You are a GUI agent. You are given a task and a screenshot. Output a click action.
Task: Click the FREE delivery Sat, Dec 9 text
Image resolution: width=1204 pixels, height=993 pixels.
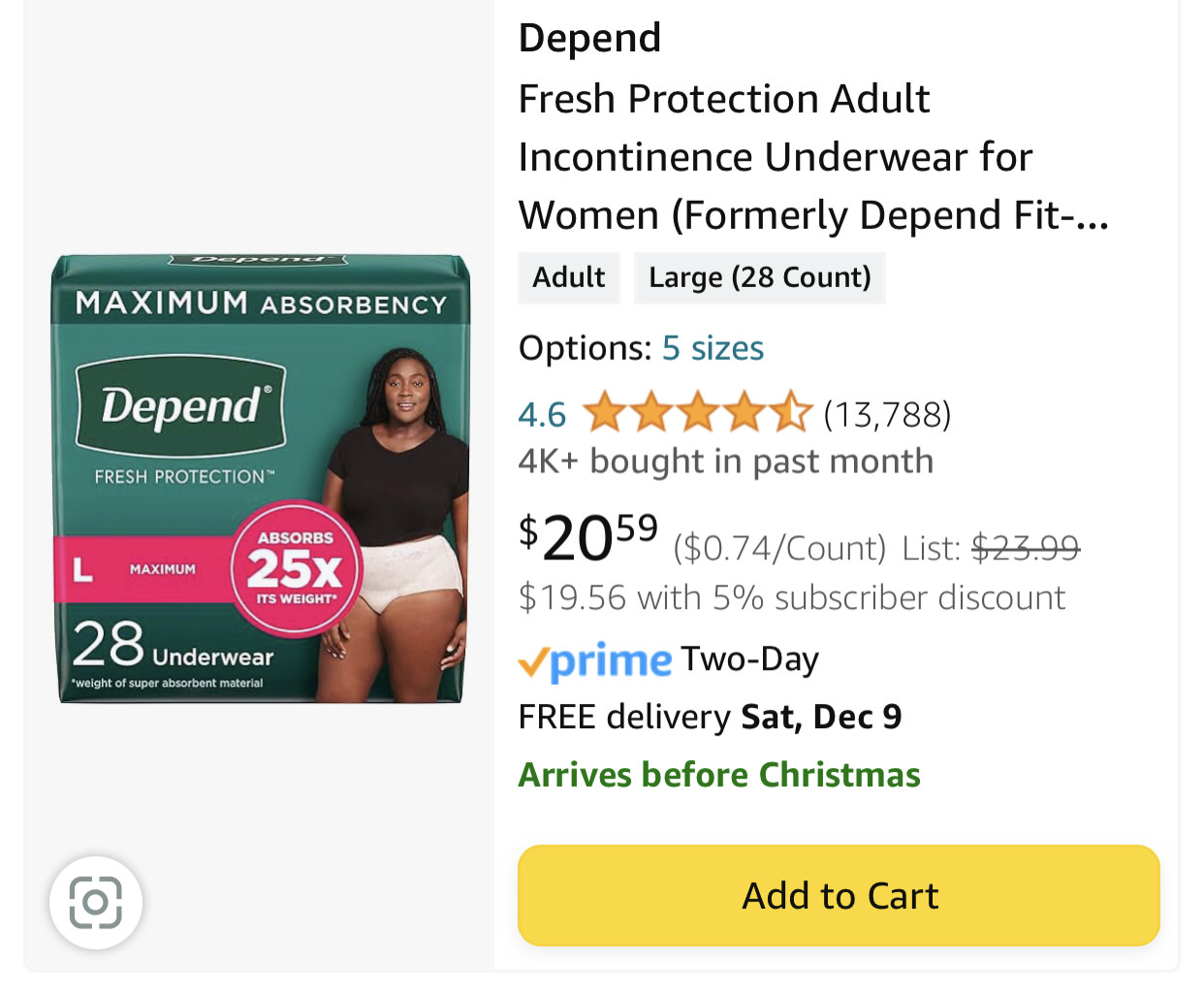(710, 718)
